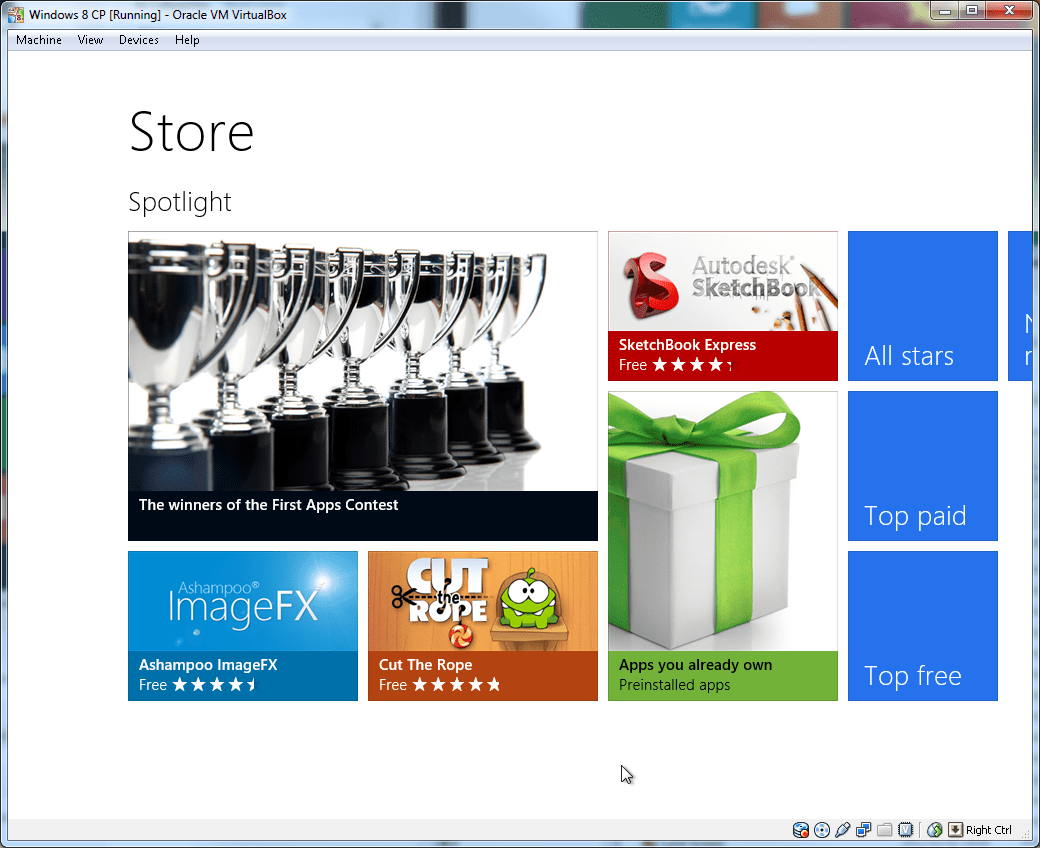Viewport: 1040px width, 848px height.
Task: Click the USB devices status icon
Action: (x=842, y=829)
